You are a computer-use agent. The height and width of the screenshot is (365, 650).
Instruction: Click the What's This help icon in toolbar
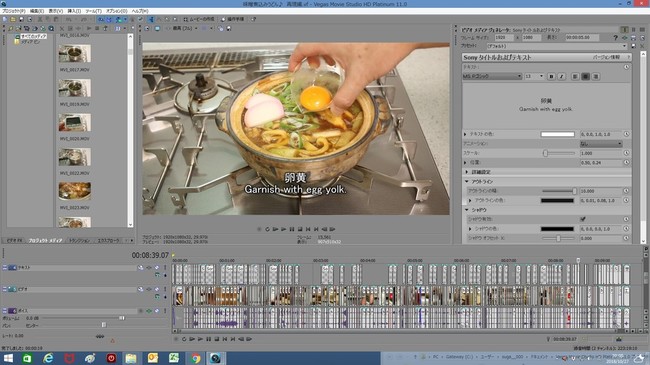pos(253,19)
